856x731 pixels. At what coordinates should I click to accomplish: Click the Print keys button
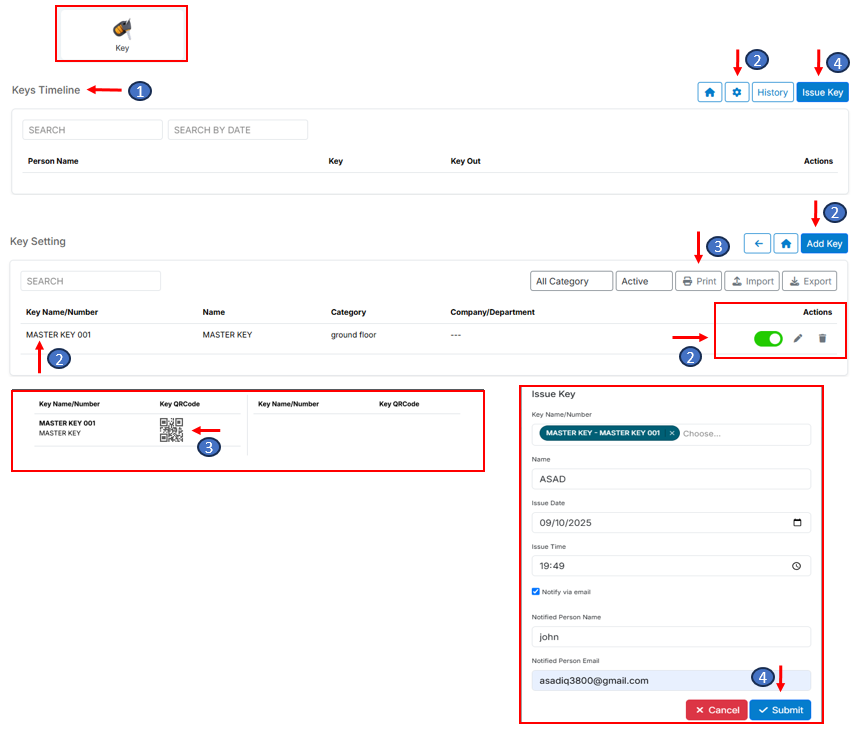(698, 281)
